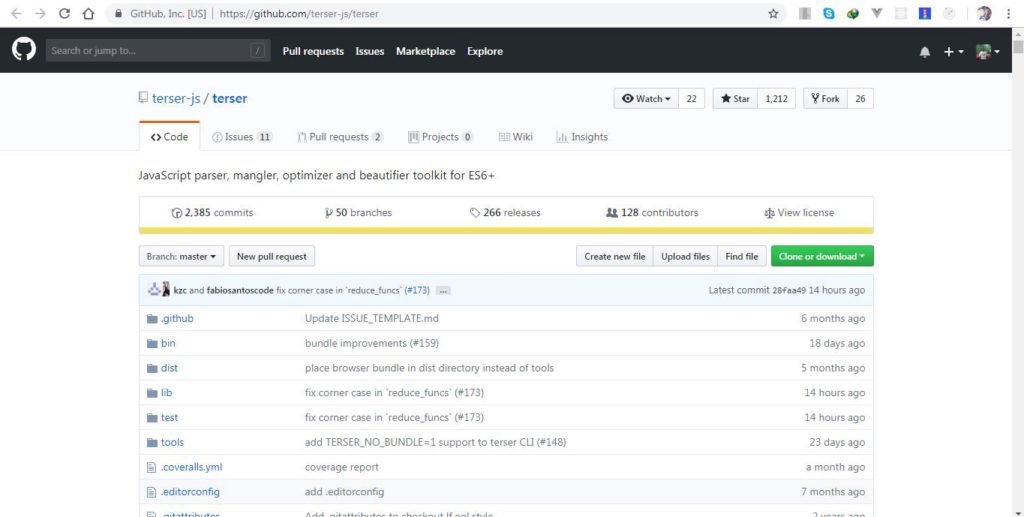Select Marketplace in the top navigation
This screenshot has height=517, width=1024.
425,52
